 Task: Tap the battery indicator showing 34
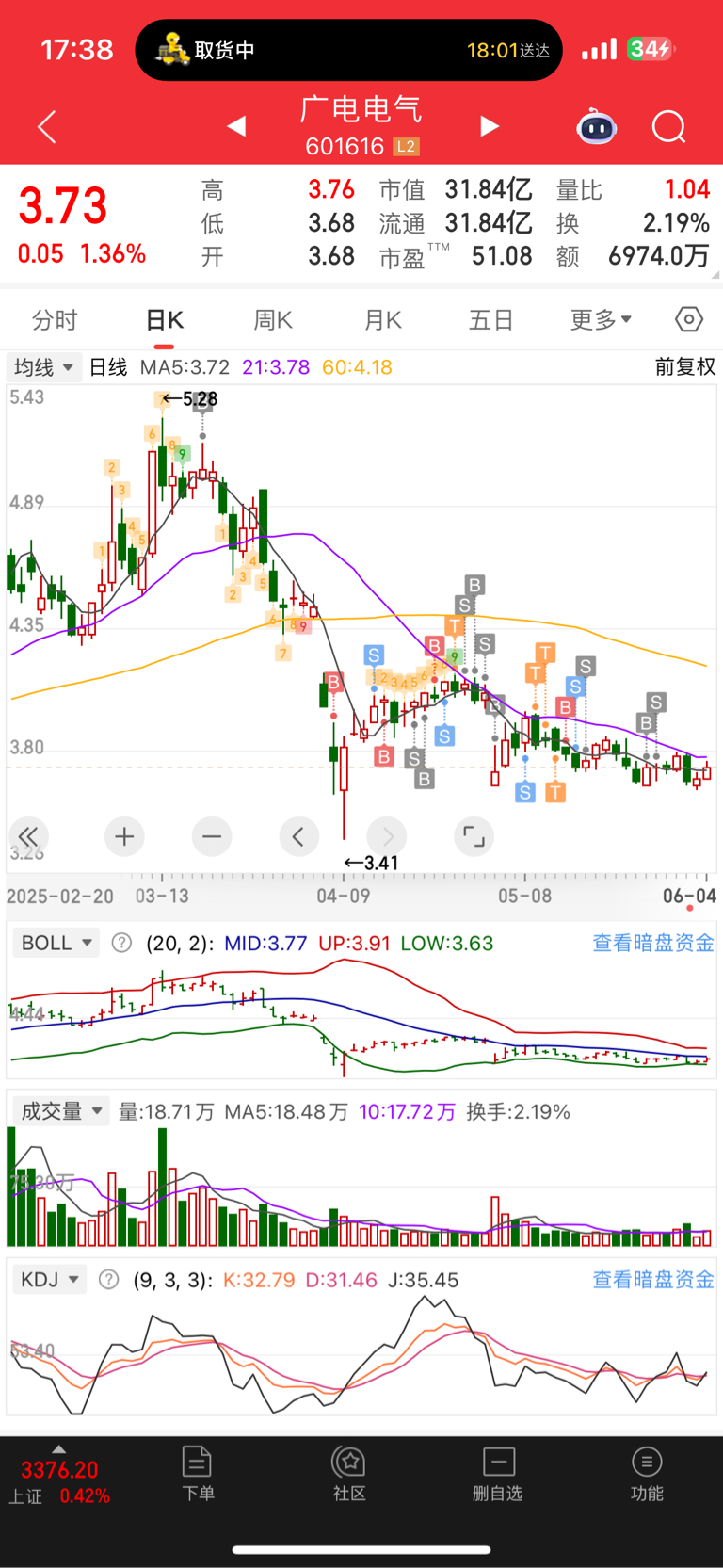click(x=651, y=49)
